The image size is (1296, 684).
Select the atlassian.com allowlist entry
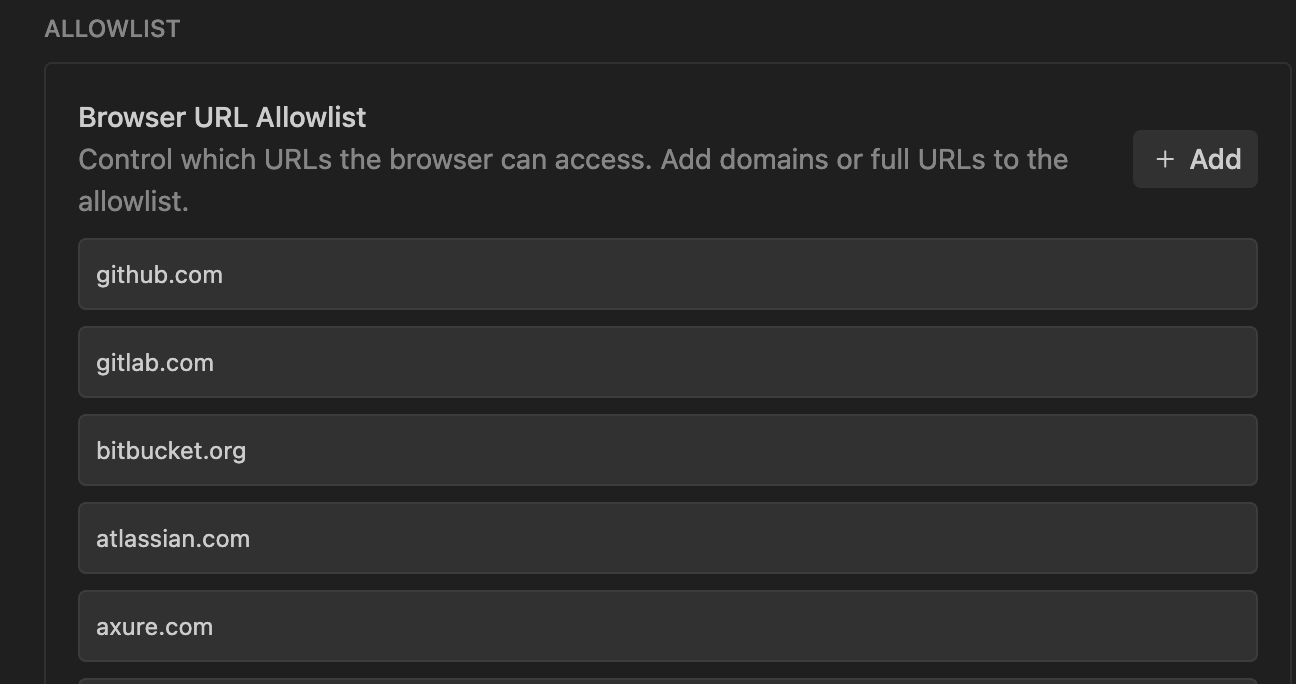tap(667, 538)
